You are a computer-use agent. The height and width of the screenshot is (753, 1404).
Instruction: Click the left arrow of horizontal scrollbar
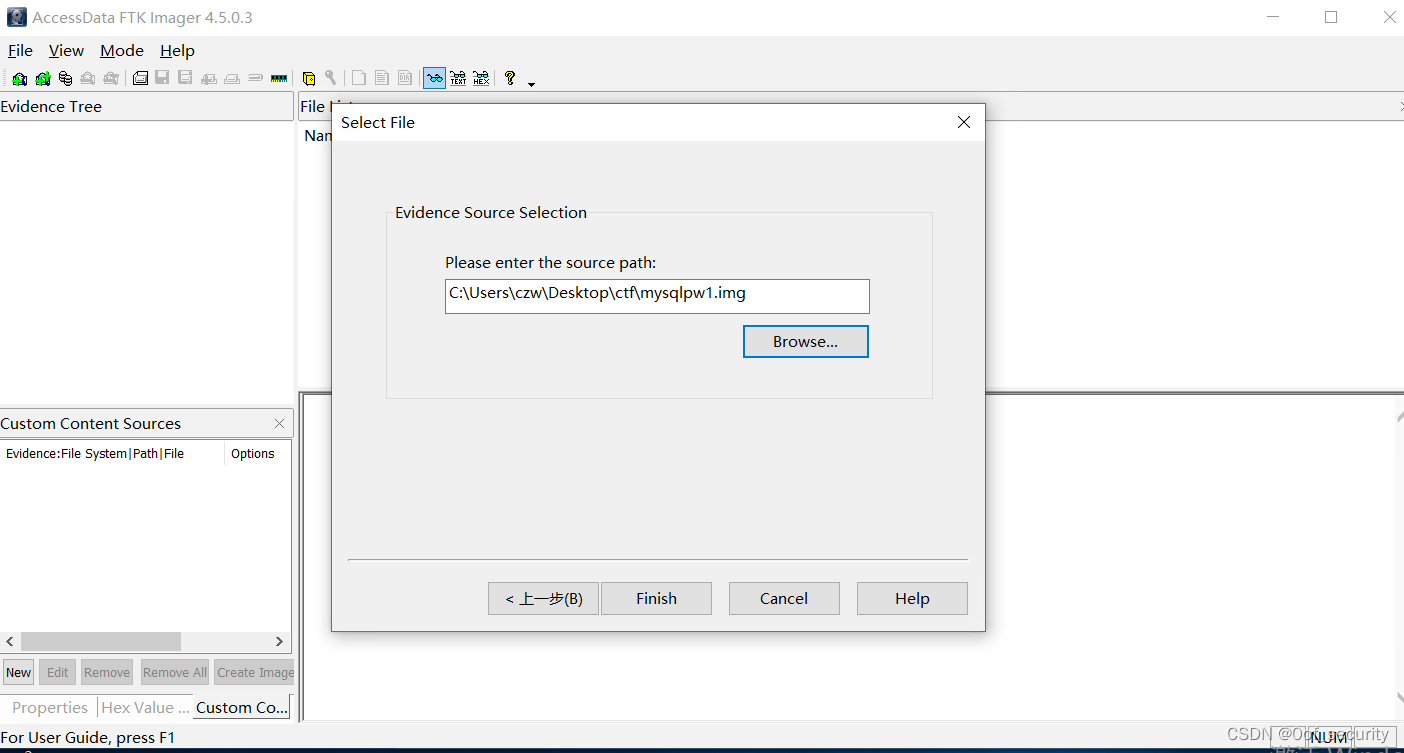click(x=10, y=641)
